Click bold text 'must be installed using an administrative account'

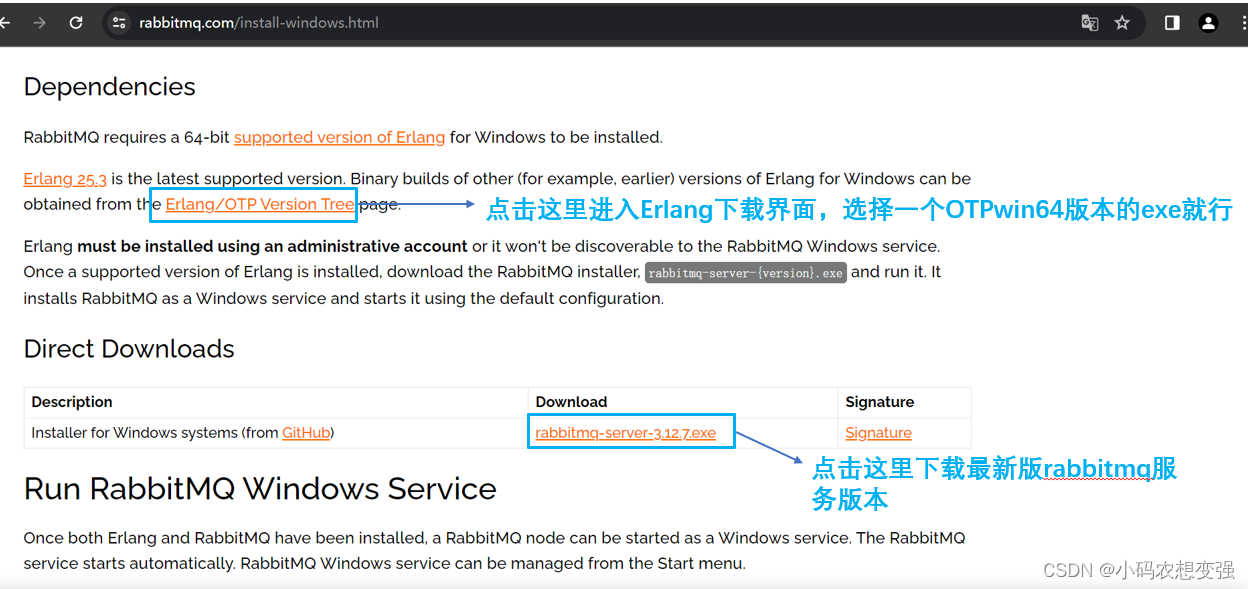tap(272, 246)
